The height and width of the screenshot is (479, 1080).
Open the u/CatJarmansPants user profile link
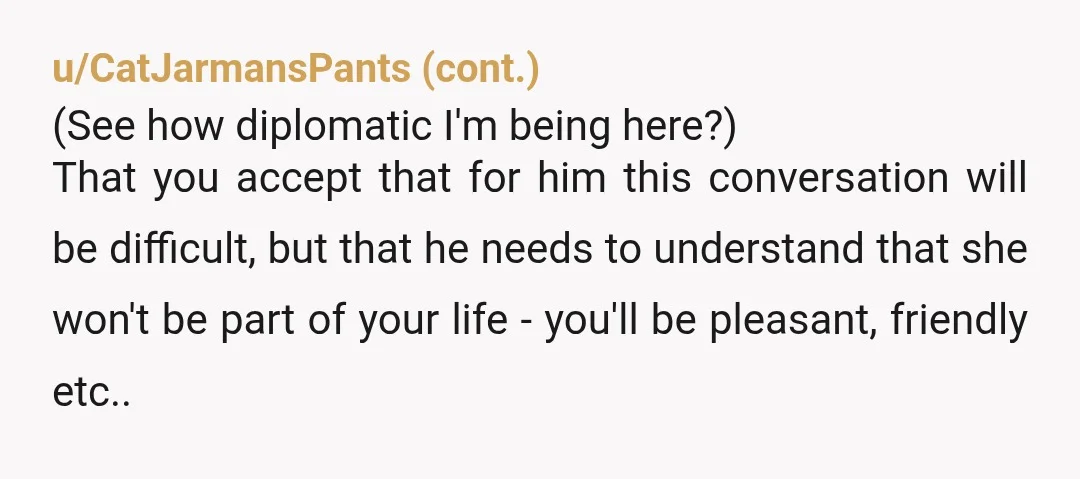231,70
